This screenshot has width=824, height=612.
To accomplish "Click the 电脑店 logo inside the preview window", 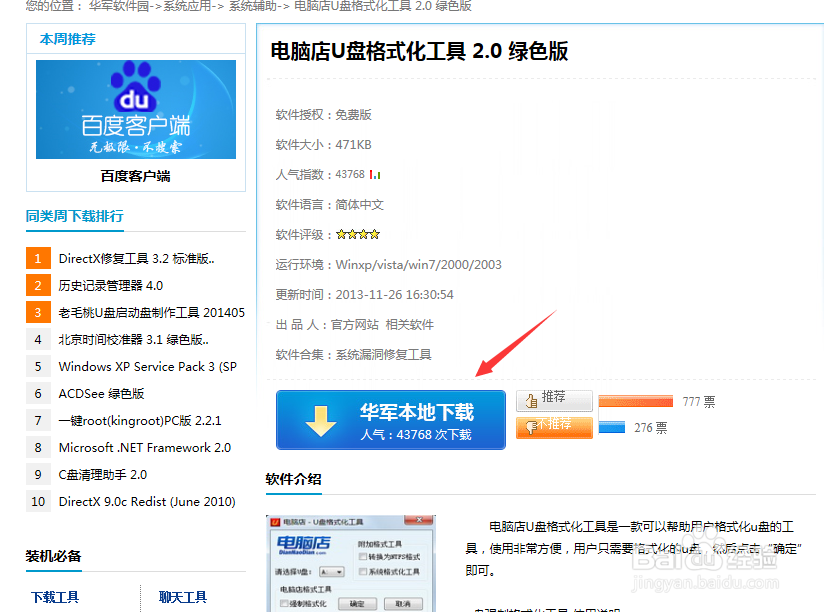I will 303,543.
